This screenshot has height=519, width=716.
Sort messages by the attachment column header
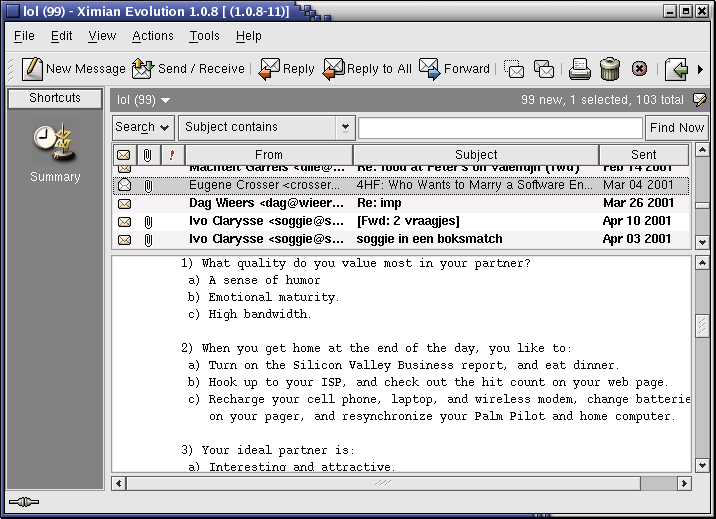pyautogui.click(x=148, y=155)
